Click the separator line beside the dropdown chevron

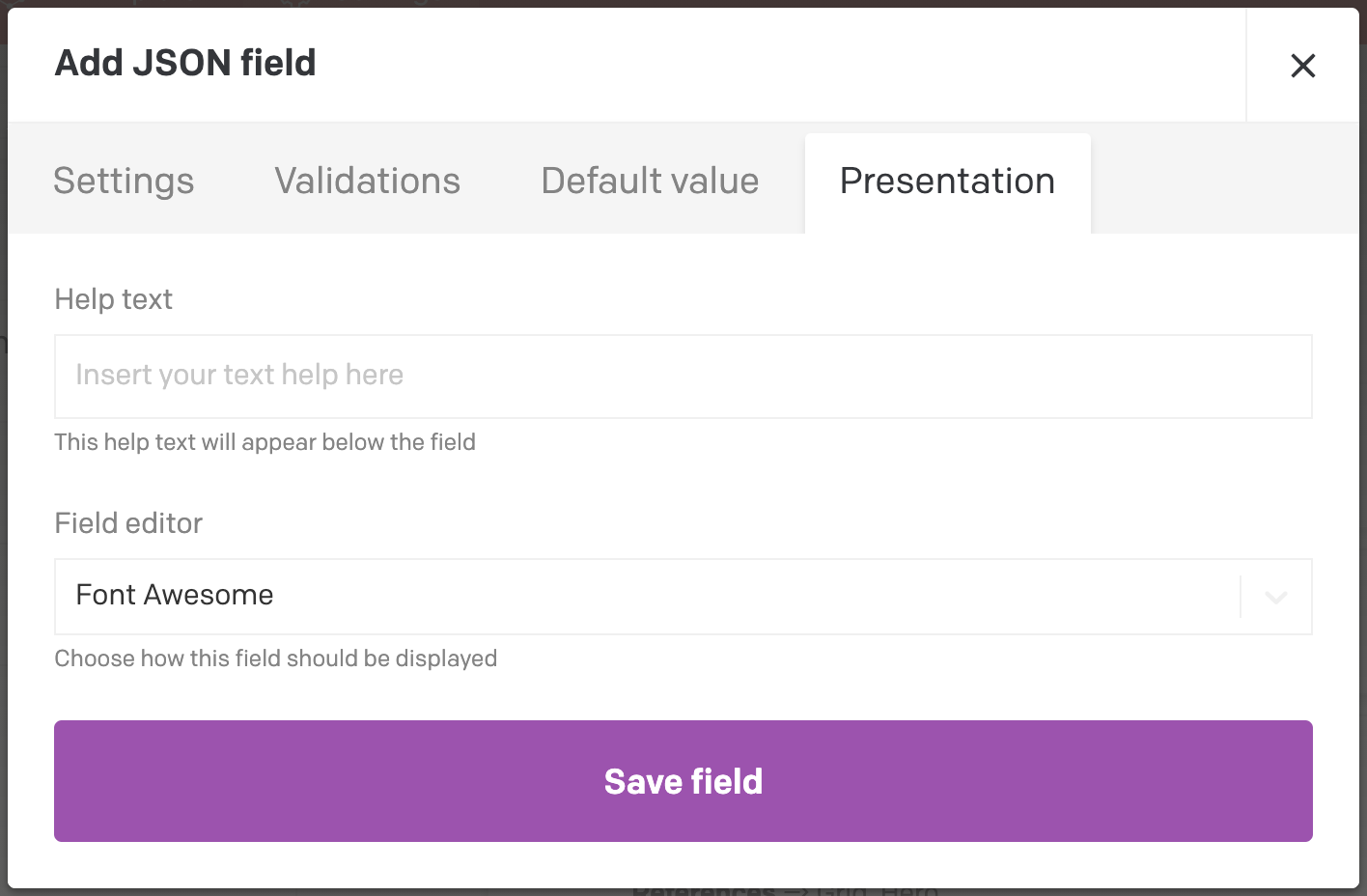pyautogui.click(x=1241, y=597)
